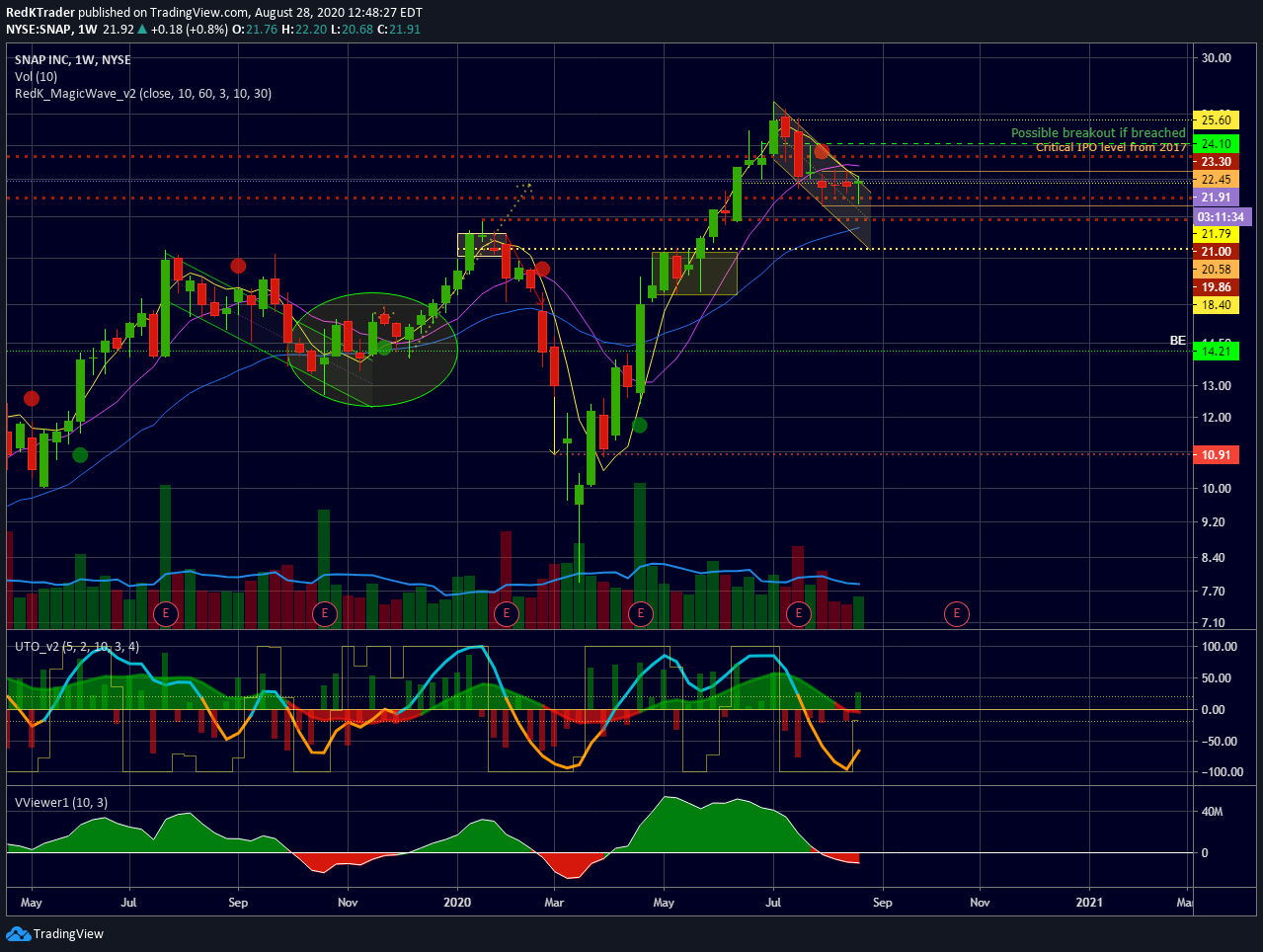Select the upcoming earnings E marker after the last candle
1263x952 pixels.
(x=956, y=614)
